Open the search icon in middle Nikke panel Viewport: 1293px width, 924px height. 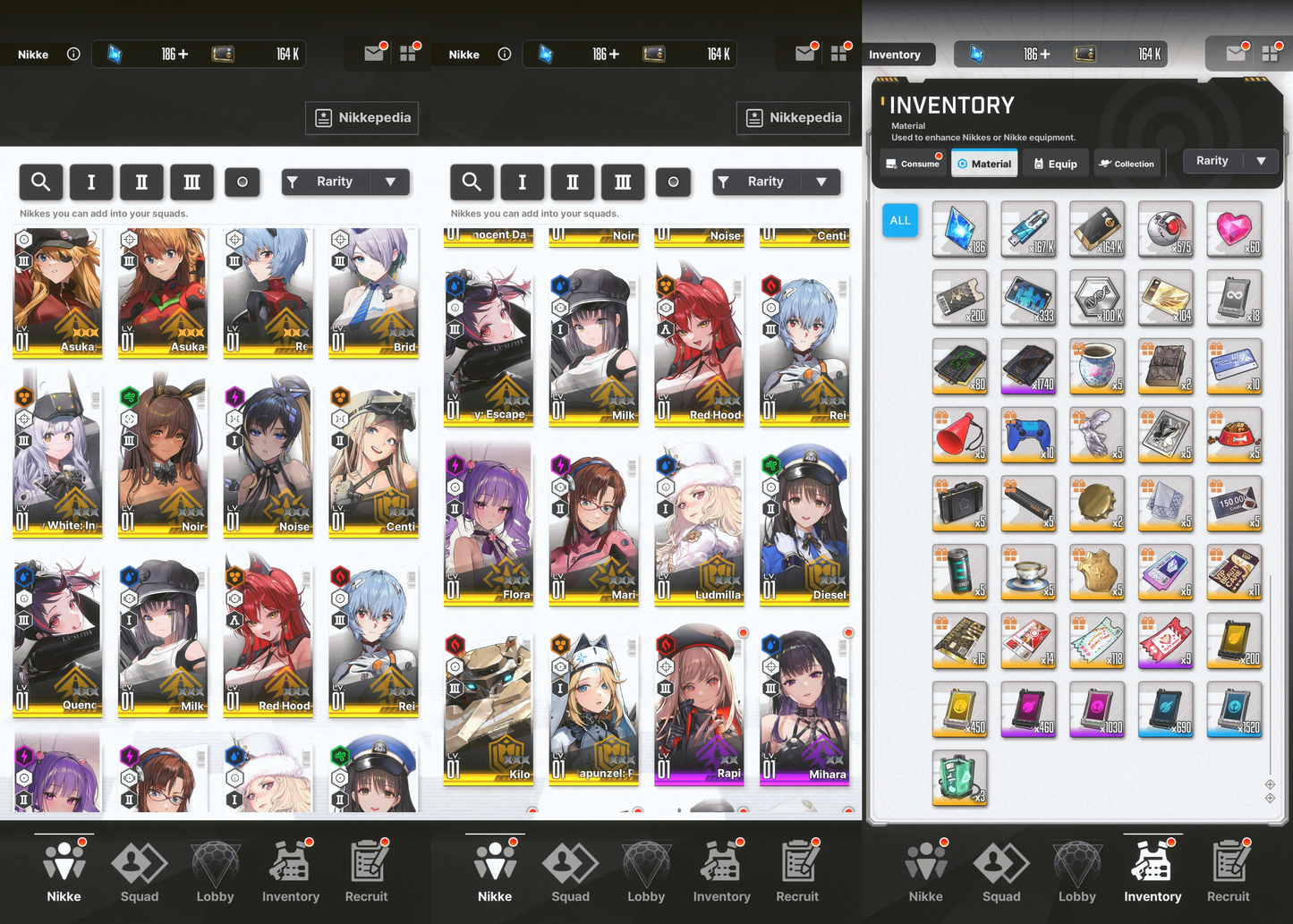point(472,182)
